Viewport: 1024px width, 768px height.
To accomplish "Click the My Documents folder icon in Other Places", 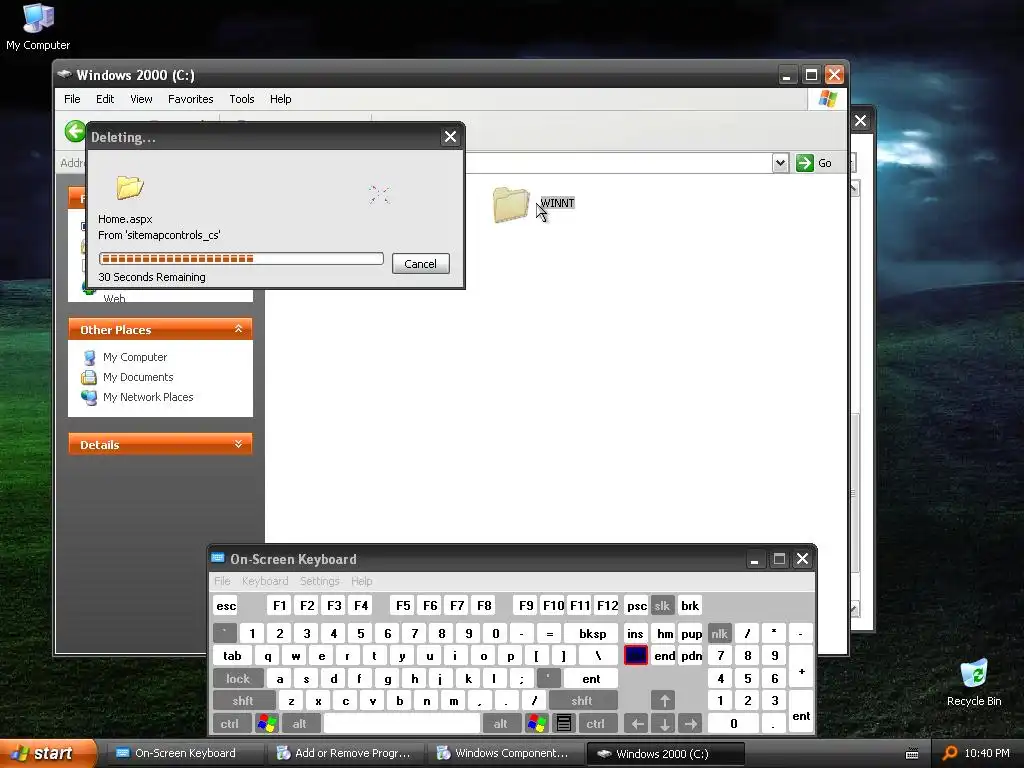I will tap(89, 377).
